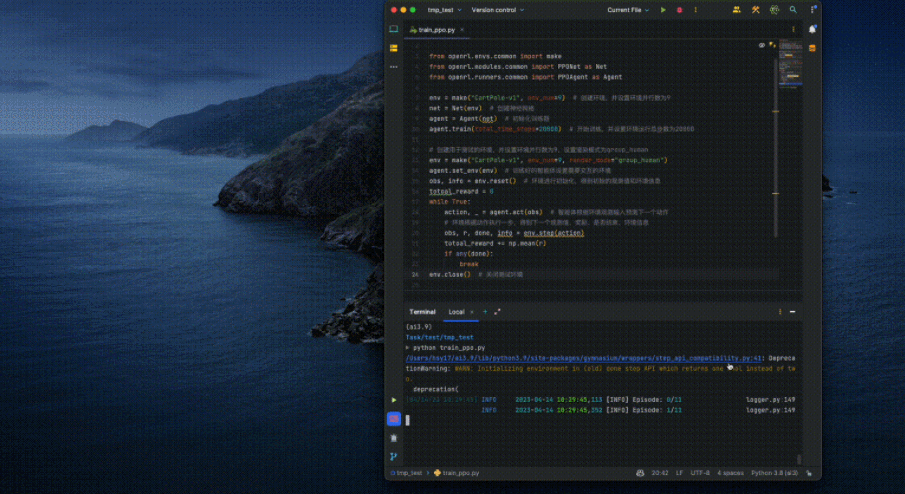The height and width of the screenshot is (494, 905).
Task: Click the red Debug bug icon
Action: (x=679, y=10)
